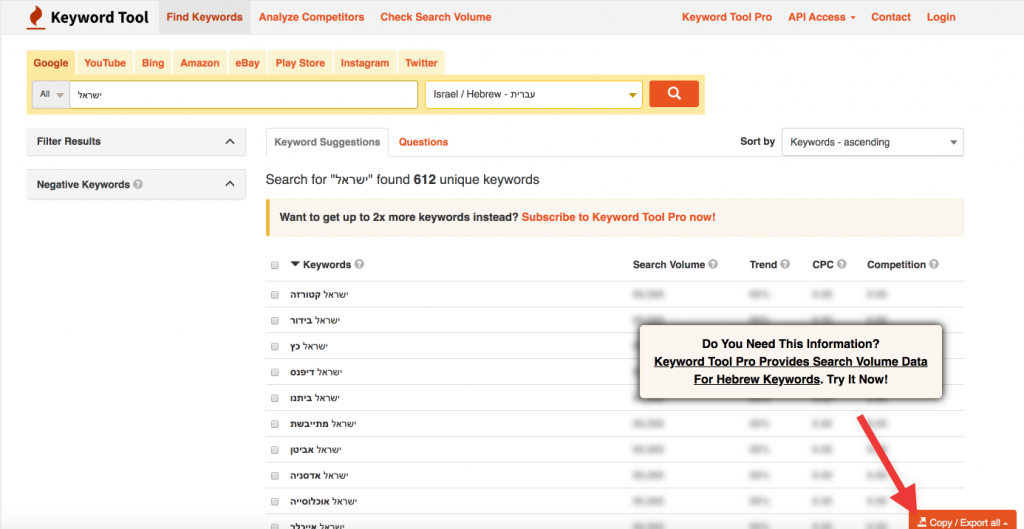Open the Contact link
The image size is (1024, 529).
tap(891, 17)
